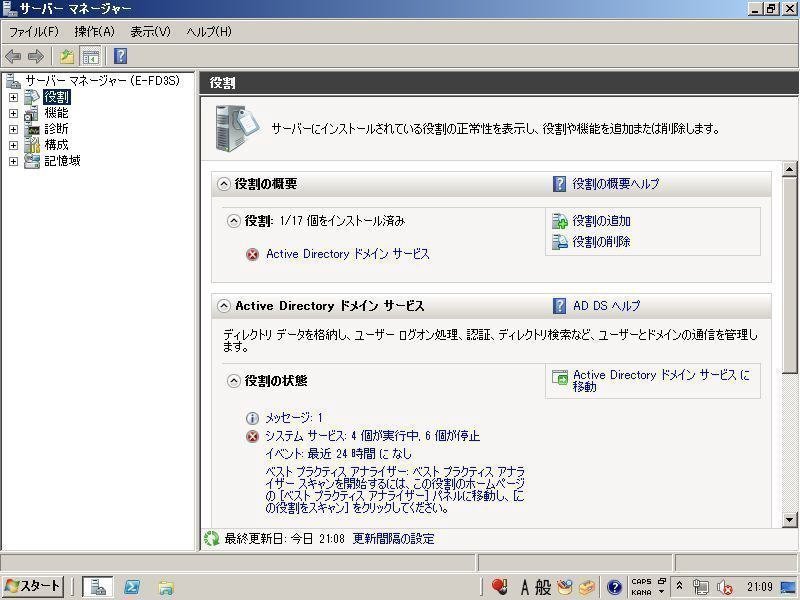Collapse the 役割: 1/17 個 subsection
The image size is (800, 600).
click(233, 221)
